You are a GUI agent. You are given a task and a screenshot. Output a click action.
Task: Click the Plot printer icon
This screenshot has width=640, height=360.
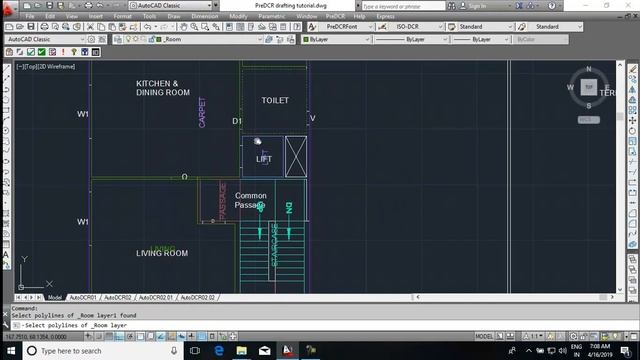pos(44,27)
